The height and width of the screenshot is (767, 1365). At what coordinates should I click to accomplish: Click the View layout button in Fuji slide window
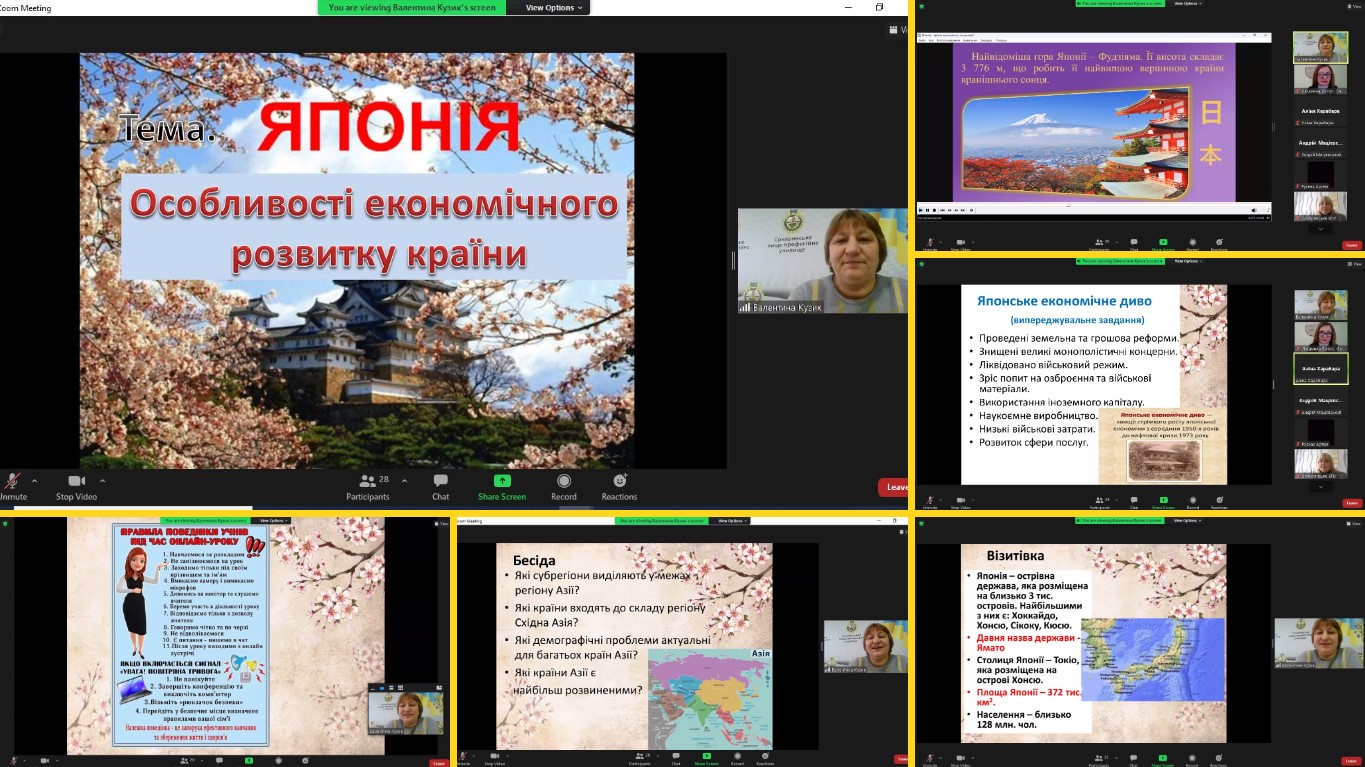1354,6
